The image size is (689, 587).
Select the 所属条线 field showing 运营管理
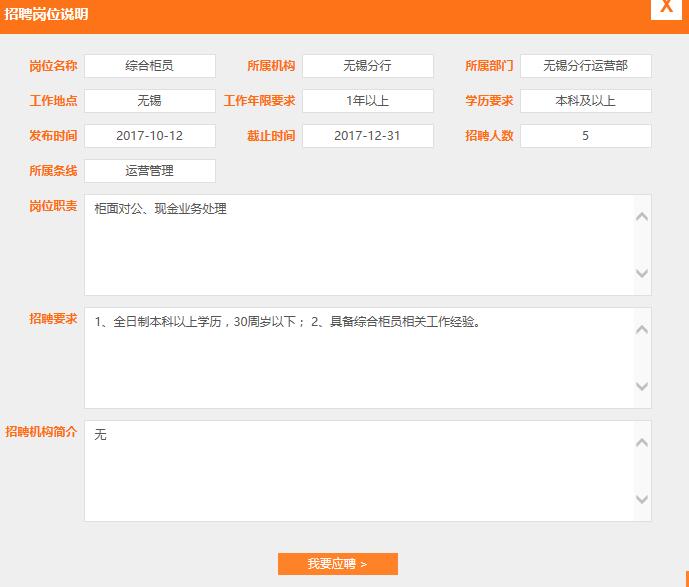click(150, 171)
